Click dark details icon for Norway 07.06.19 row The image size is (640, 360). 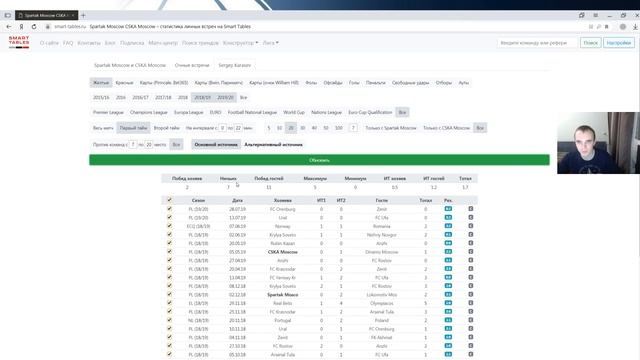[471, 226]
